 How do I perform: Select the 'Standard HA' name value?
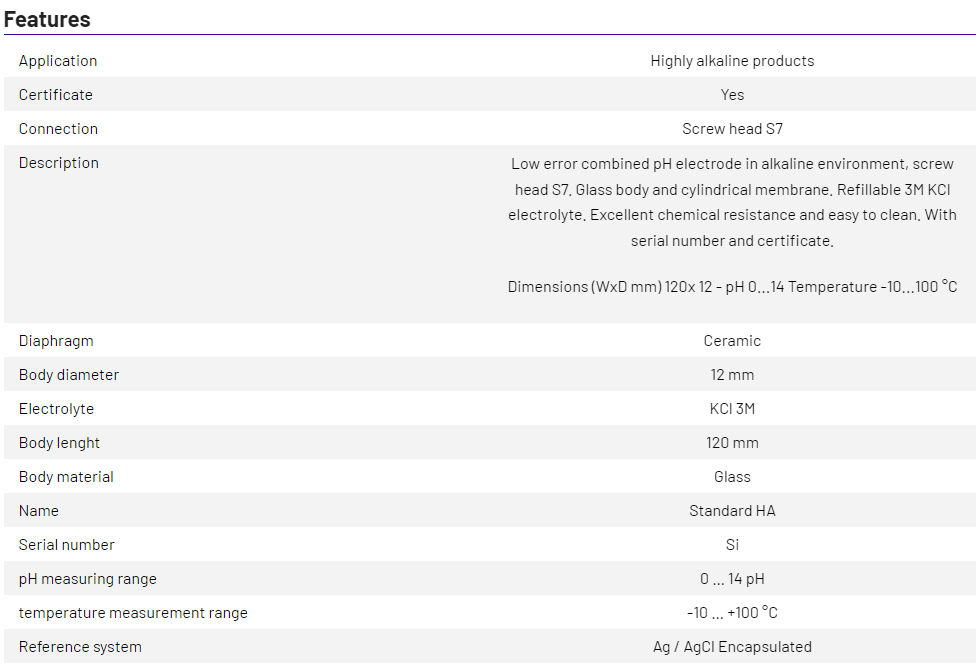tap(732, 511)
